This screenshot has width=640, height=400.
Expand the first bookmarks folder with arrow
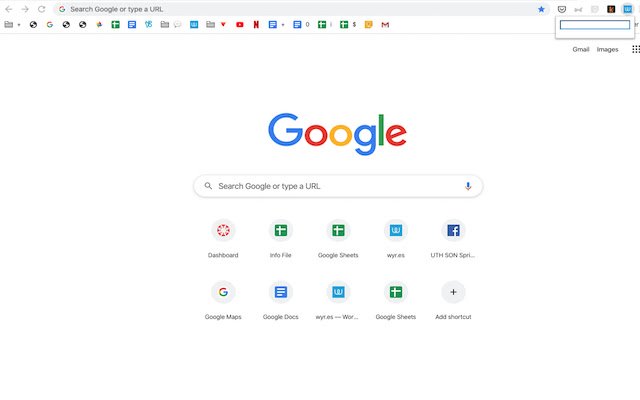pyautogui.click(x=12, y=24)
